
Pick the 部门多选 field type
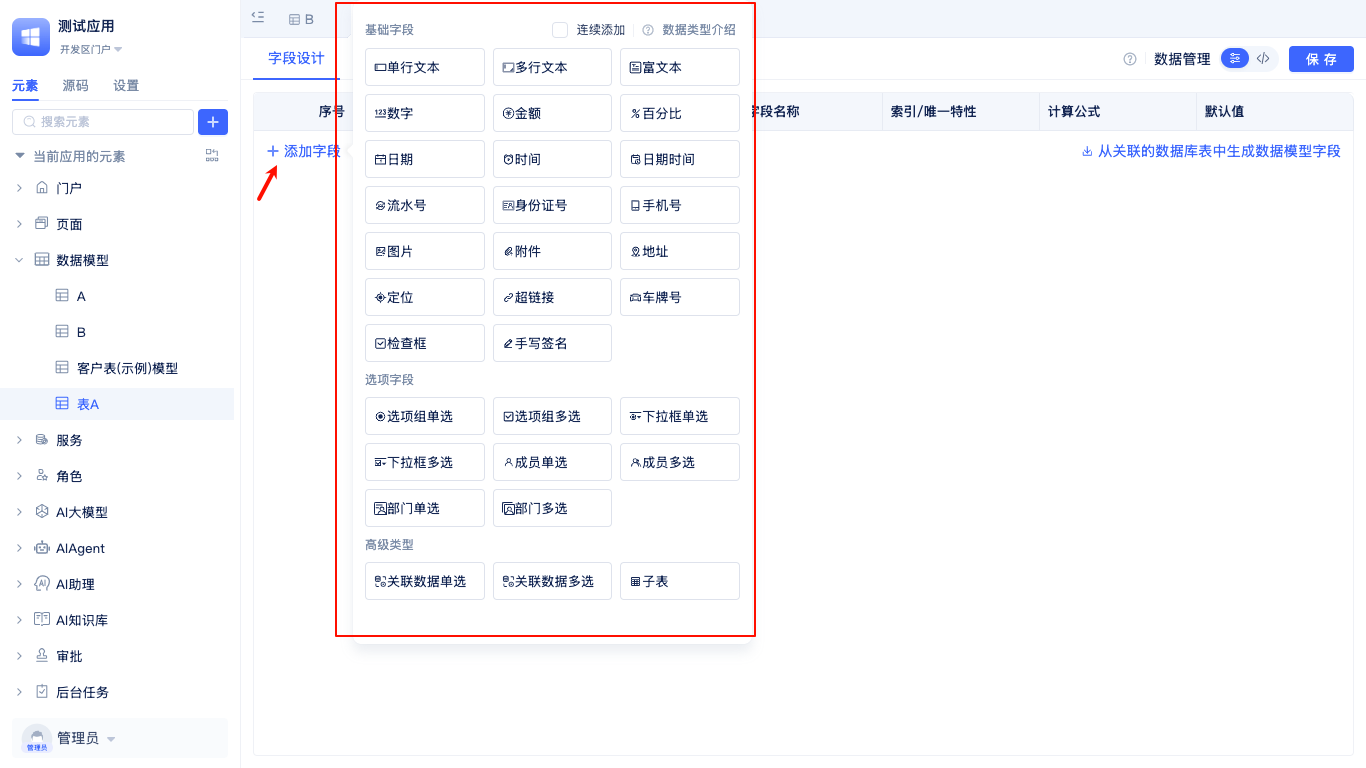click(552, 508)
